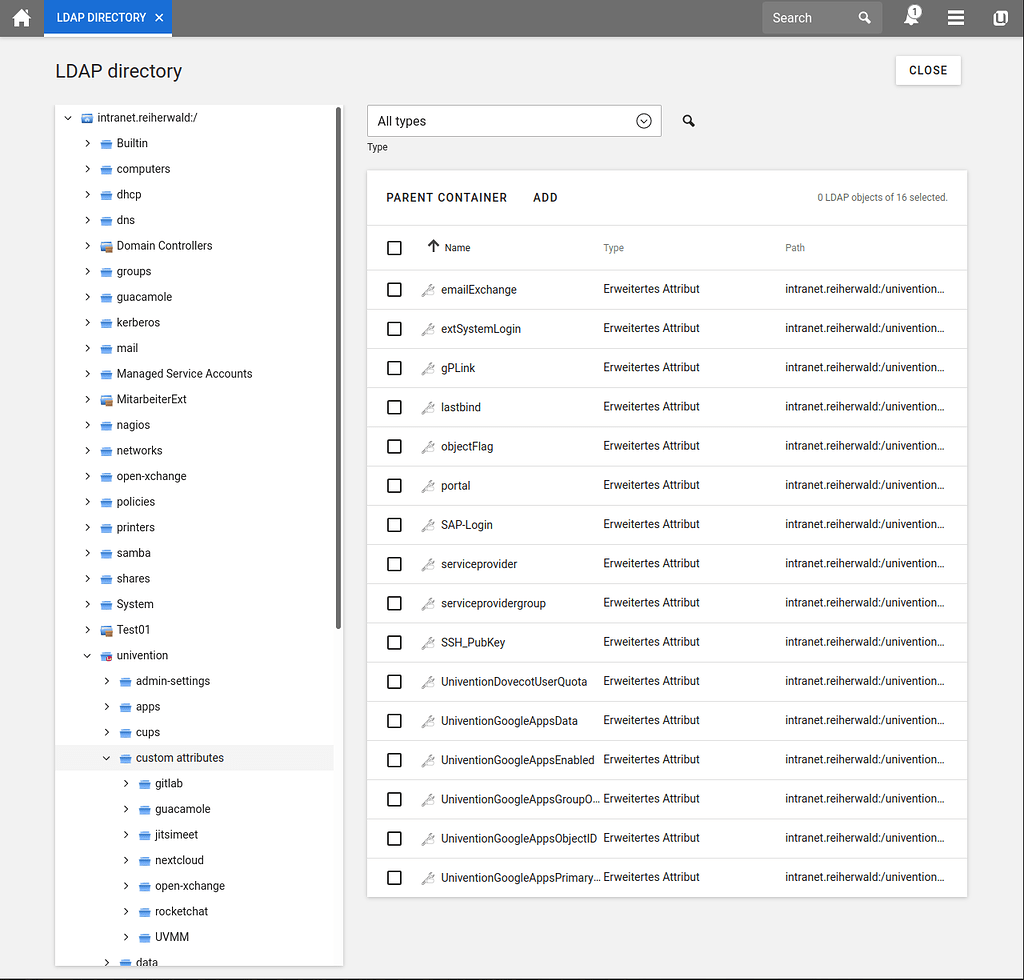The image size is (1024, 980).
Task: Open the extSystemLogin entry
Action: point(481,329)
